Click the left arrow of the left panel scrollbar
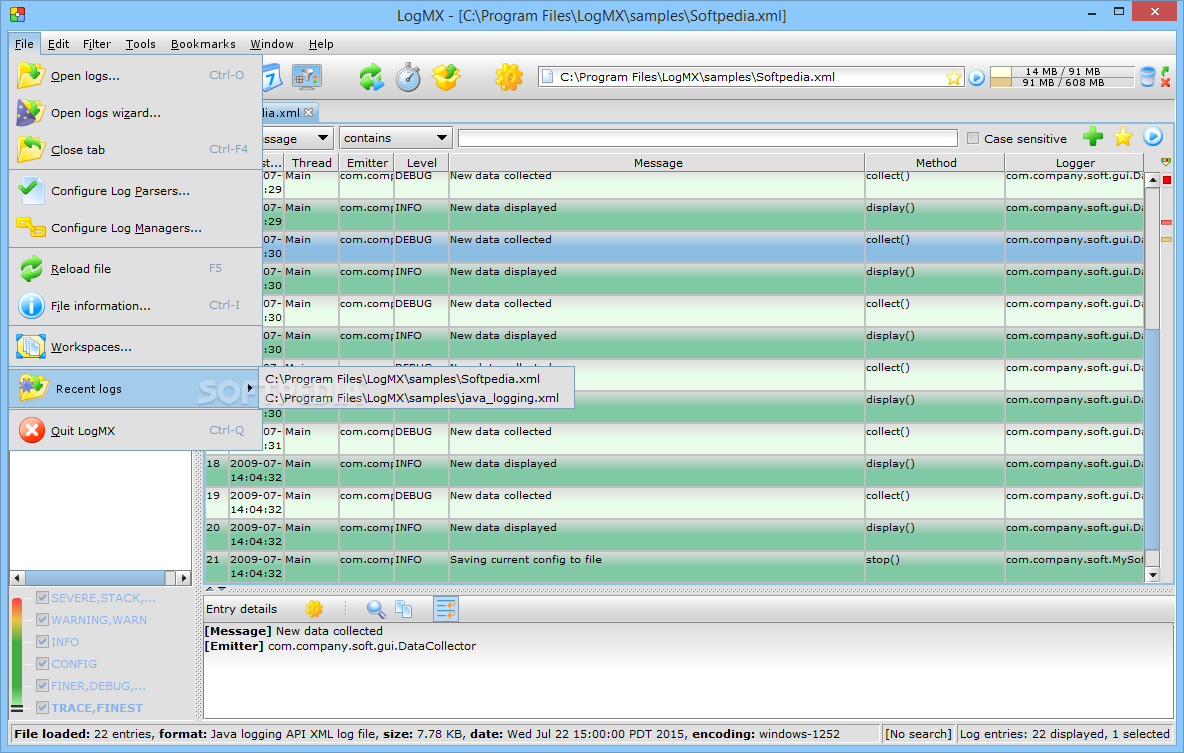Viewport: 1184px width, 753px height. point(17,578)
